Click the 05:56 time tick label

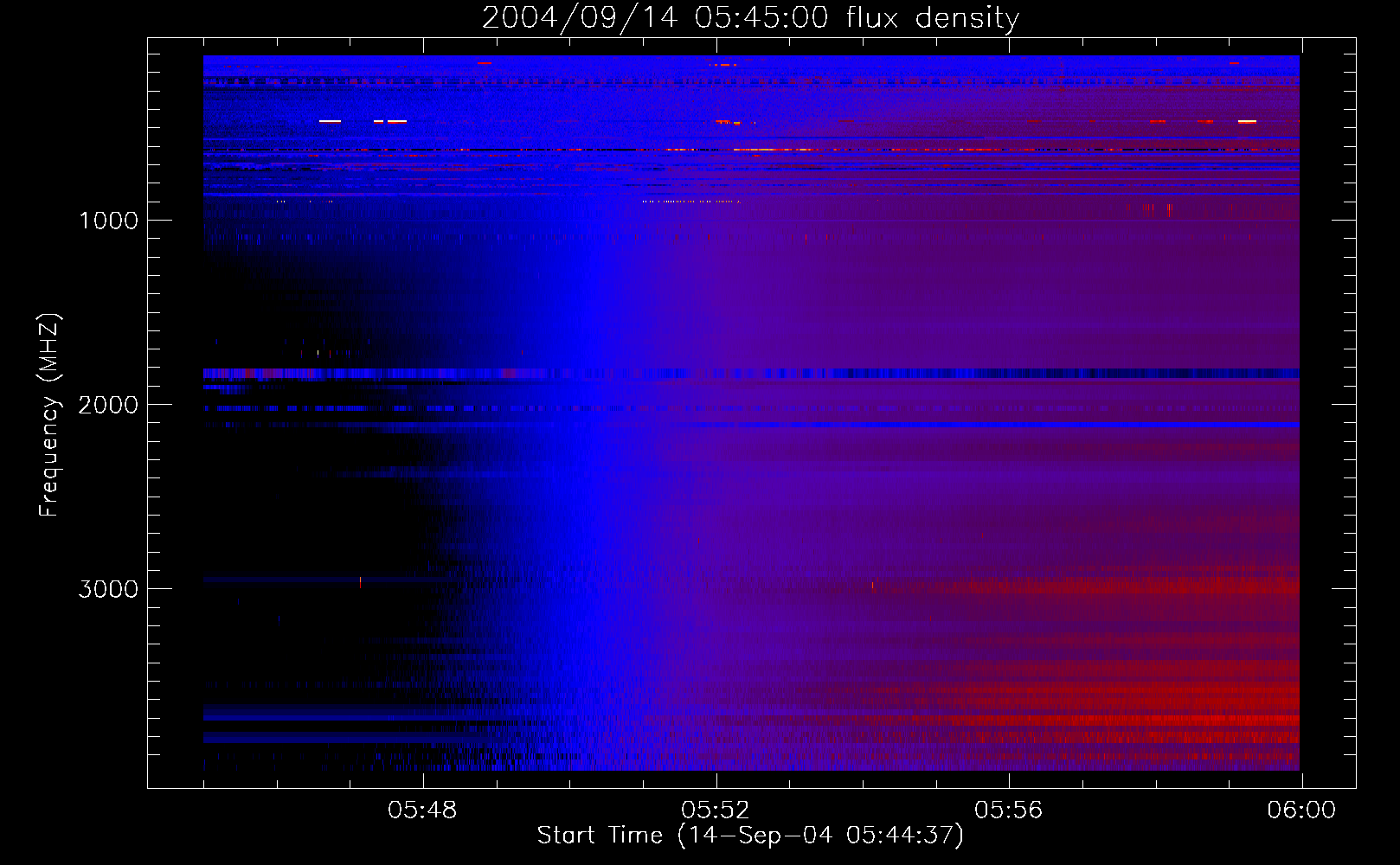tap(1009, 811)
